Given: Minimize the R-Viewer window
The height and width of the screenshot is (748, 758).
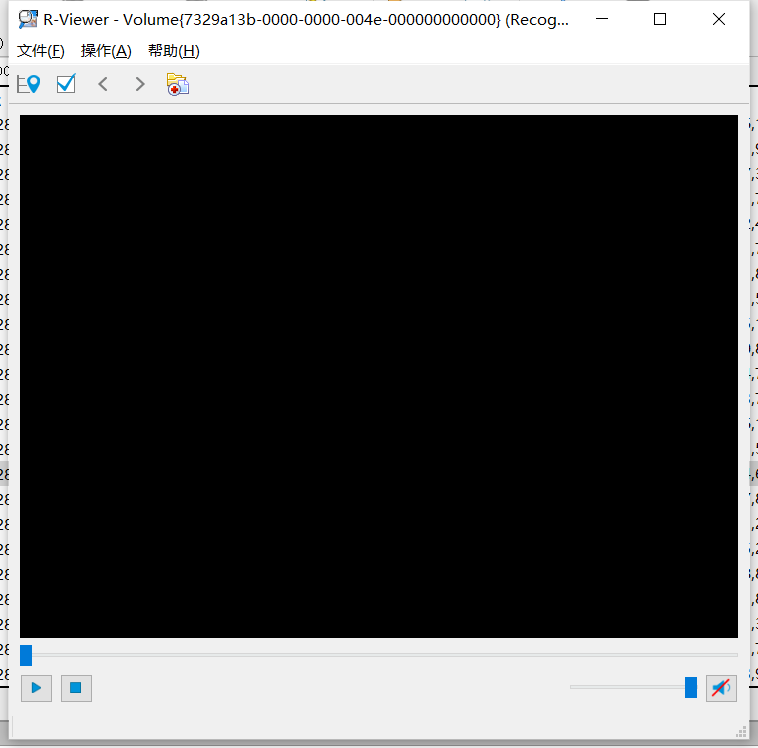Looking at the screenshot, I should click(602, 19).
